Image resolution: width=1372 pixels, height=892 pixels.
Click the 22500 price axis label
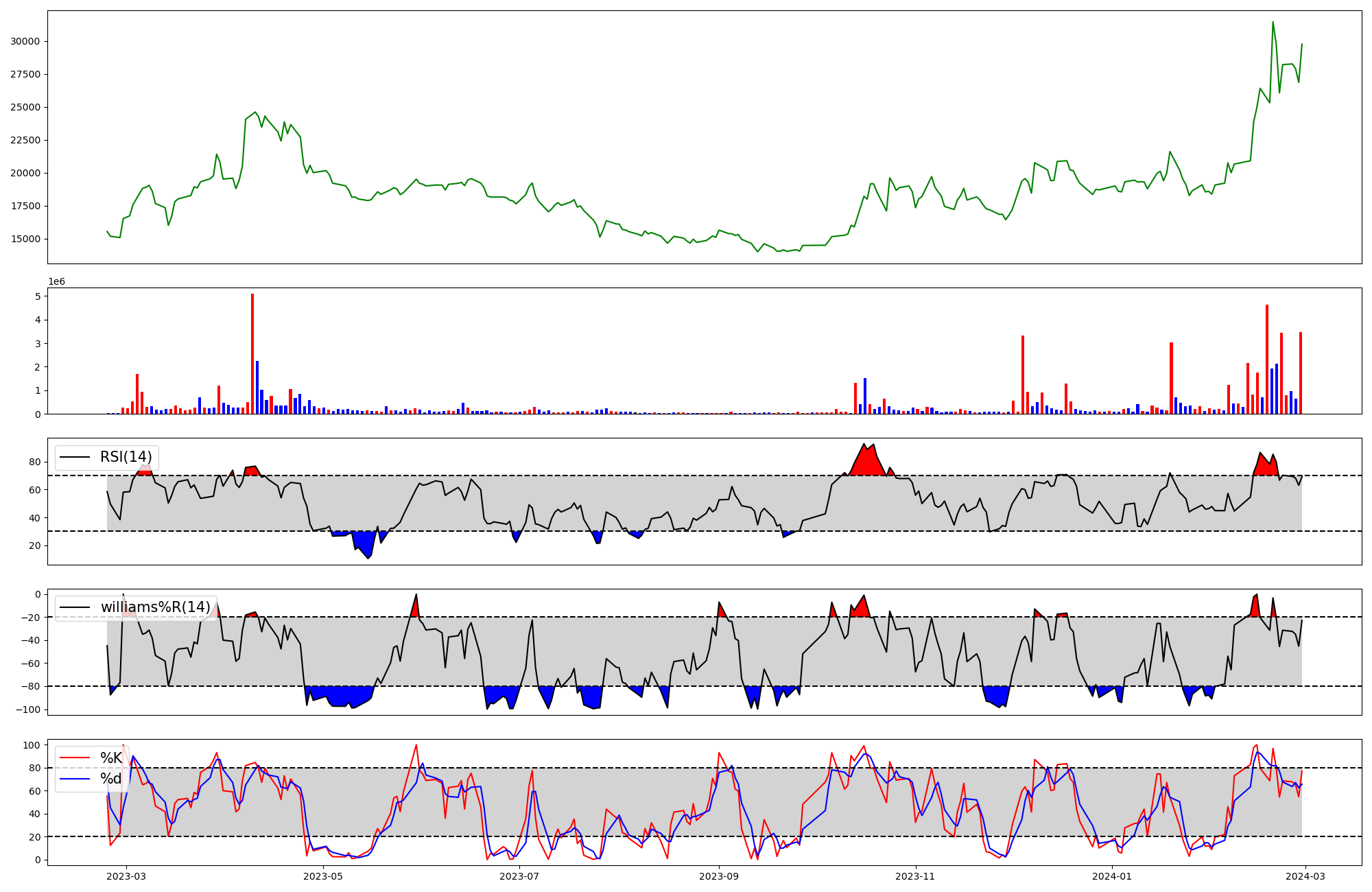click(x=25, y=140)
